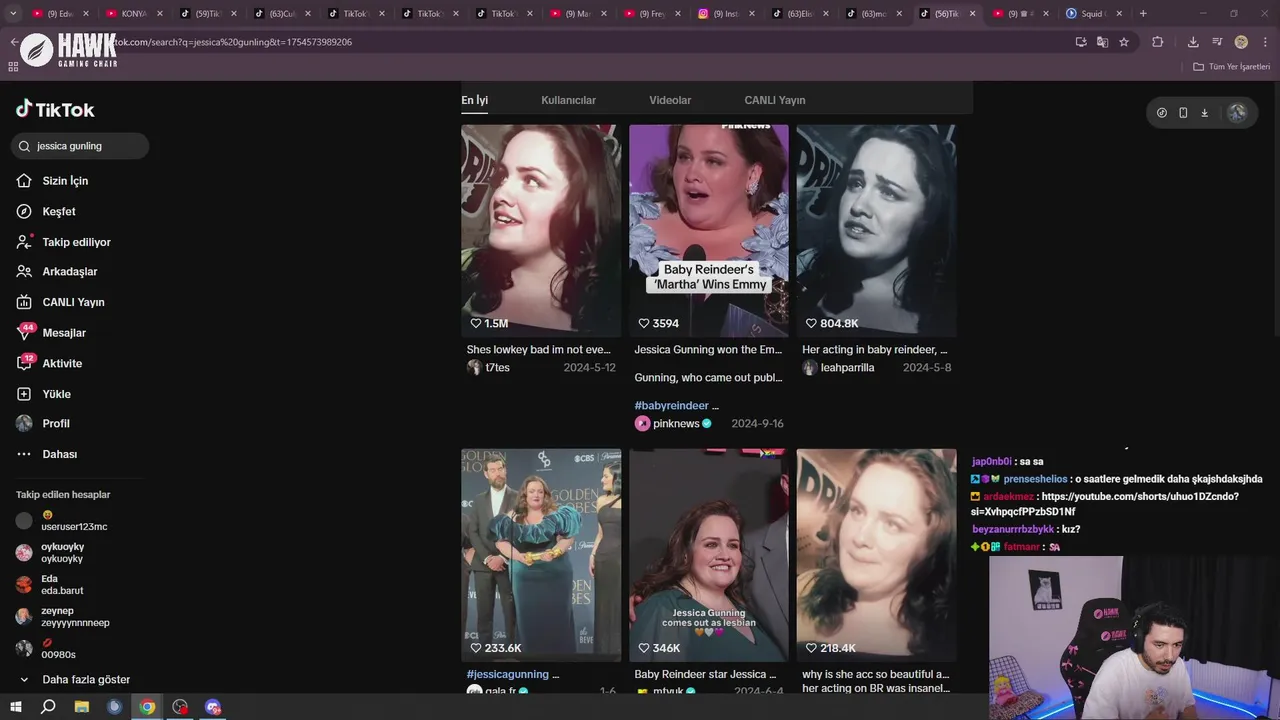The image size is (1280, 720).
Task: Open followed account useruser123mc
Action: point(62,521)
